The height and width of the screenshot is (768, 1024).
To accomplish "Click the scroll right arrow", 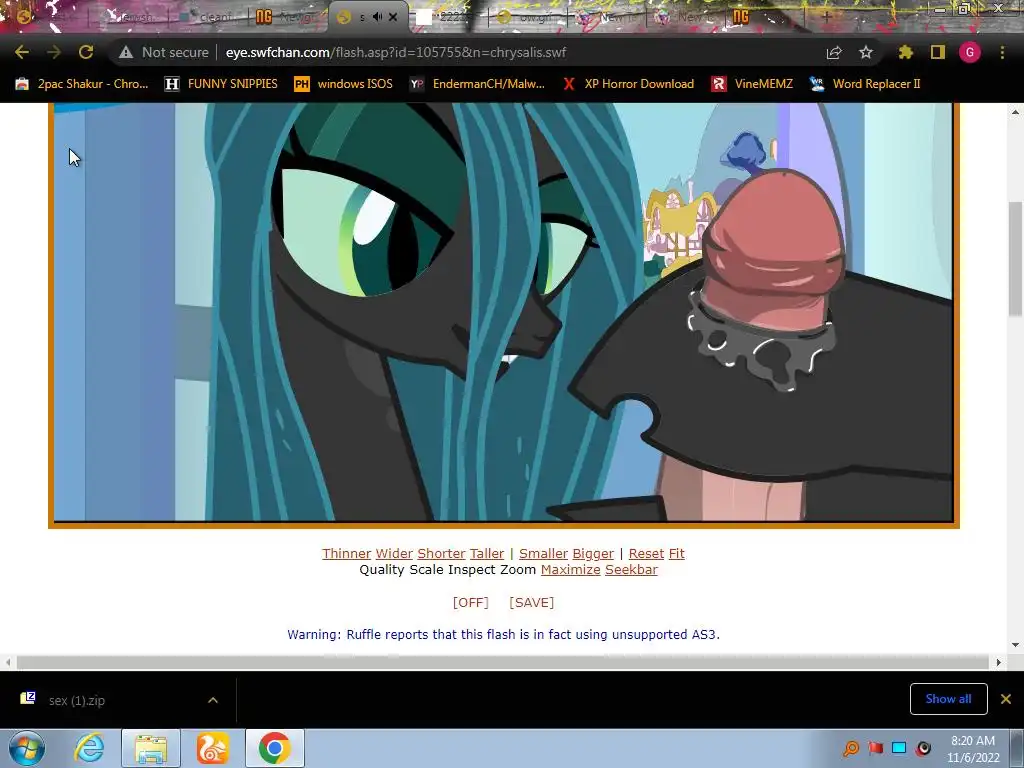I will coord(998,662).
